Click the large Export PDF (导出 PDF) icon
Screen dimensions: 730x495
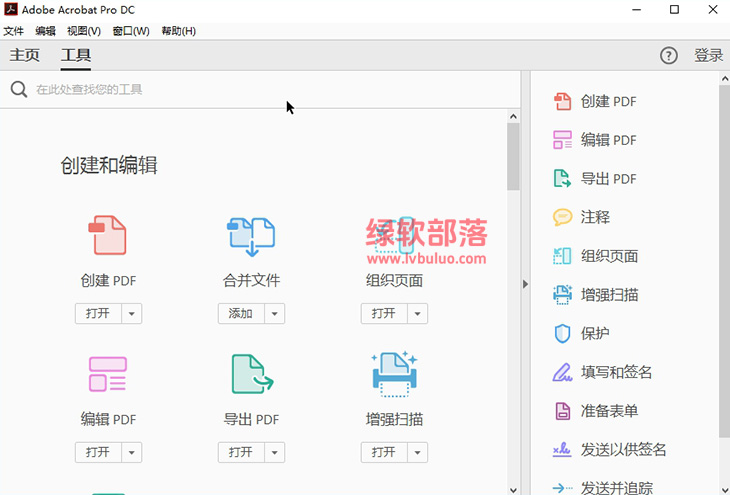[x=252, y=374]
